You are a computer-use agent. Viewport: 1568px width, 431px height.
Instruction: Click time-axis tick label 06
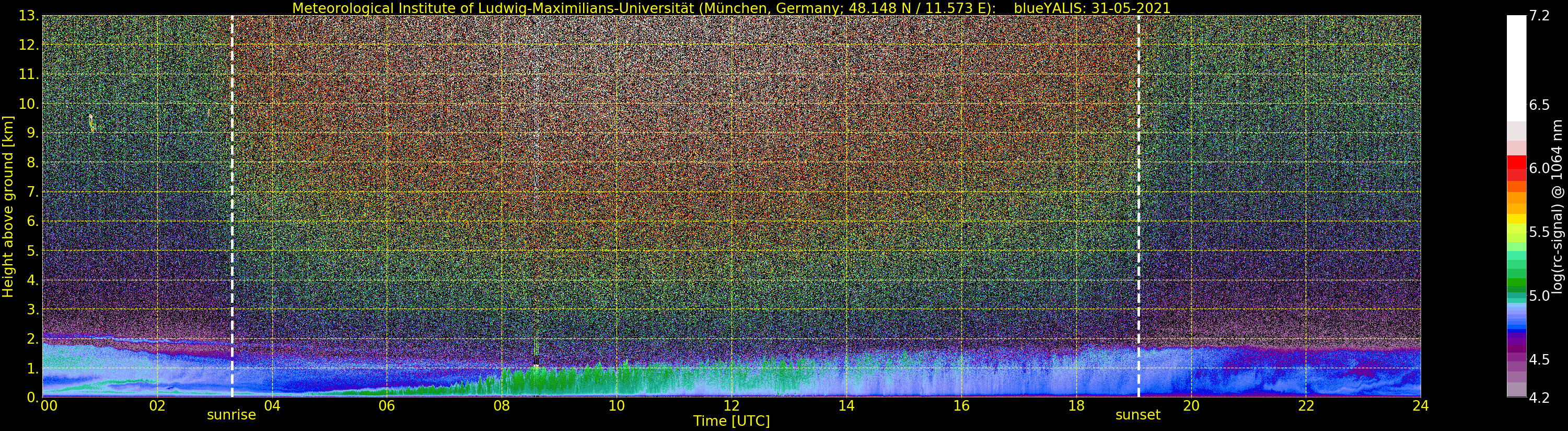[387, 405]
